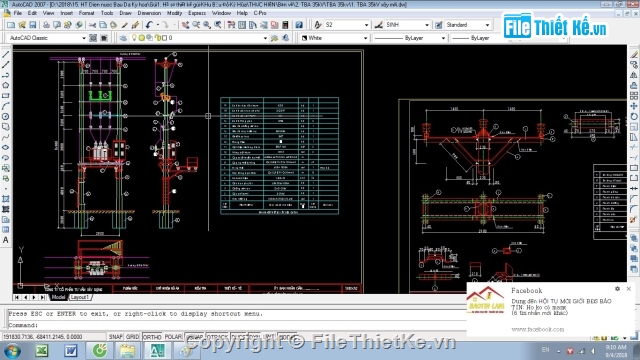This screenshot has height=360, width=640.
Task: Select the Move modify tool
Action: tap(634, 106)
